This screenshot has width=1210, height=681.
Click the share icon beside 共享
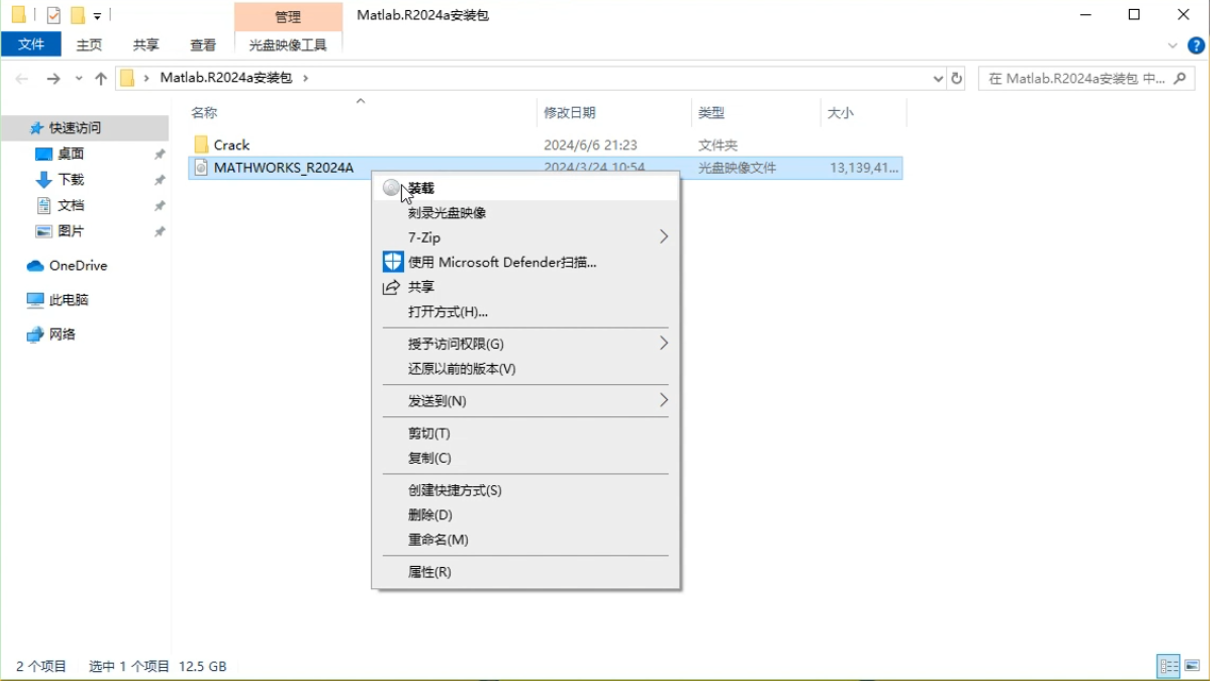392,287
